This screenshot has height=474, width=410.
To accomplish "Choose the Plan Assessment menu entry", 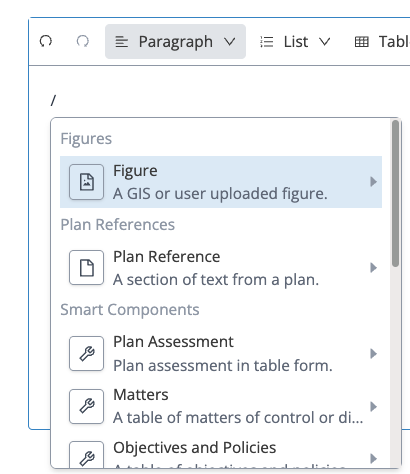I will (221, 354).
